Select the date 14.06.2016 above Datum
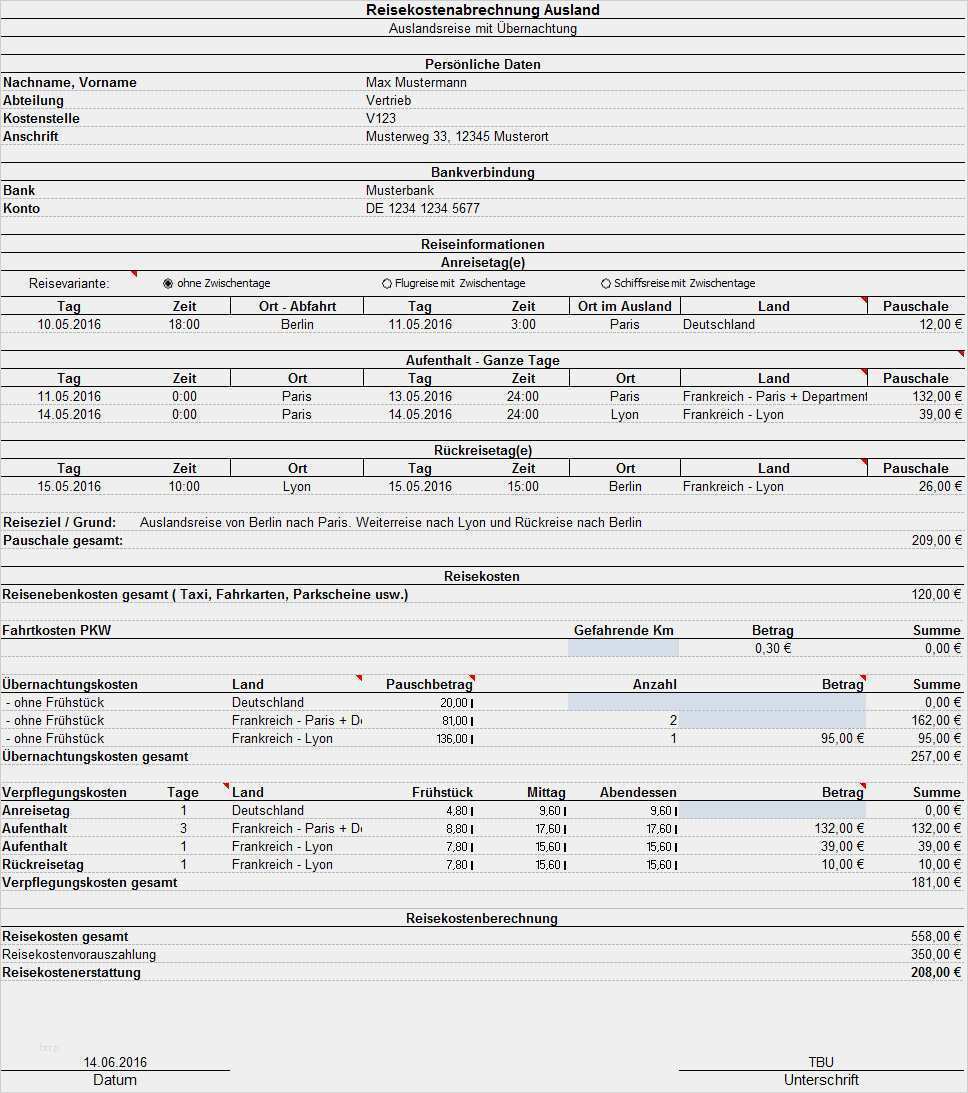 tap(115, 1062)
